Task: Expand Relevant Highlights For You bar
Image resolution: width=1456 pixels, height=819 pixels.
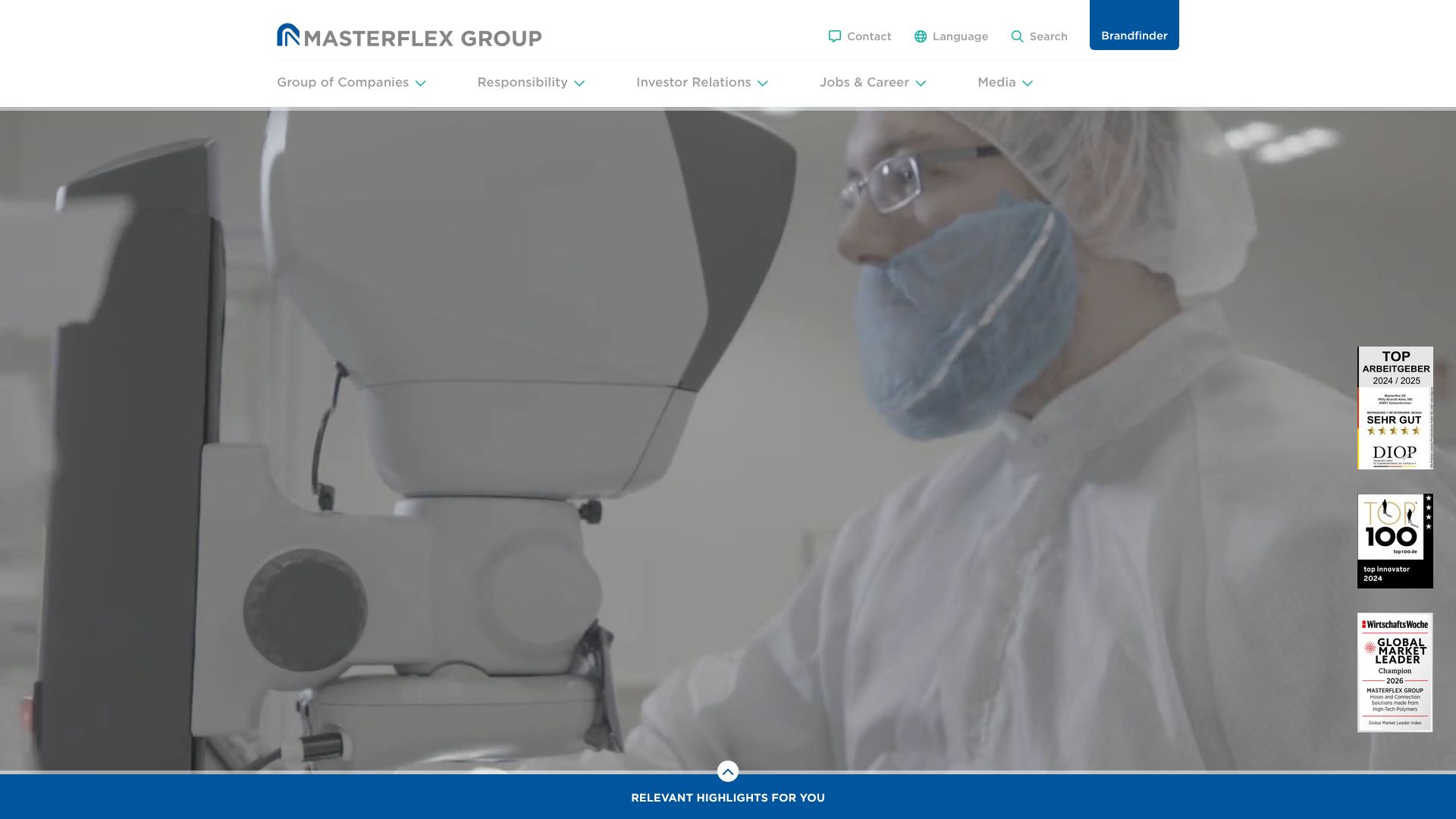Action: point(728,798)
